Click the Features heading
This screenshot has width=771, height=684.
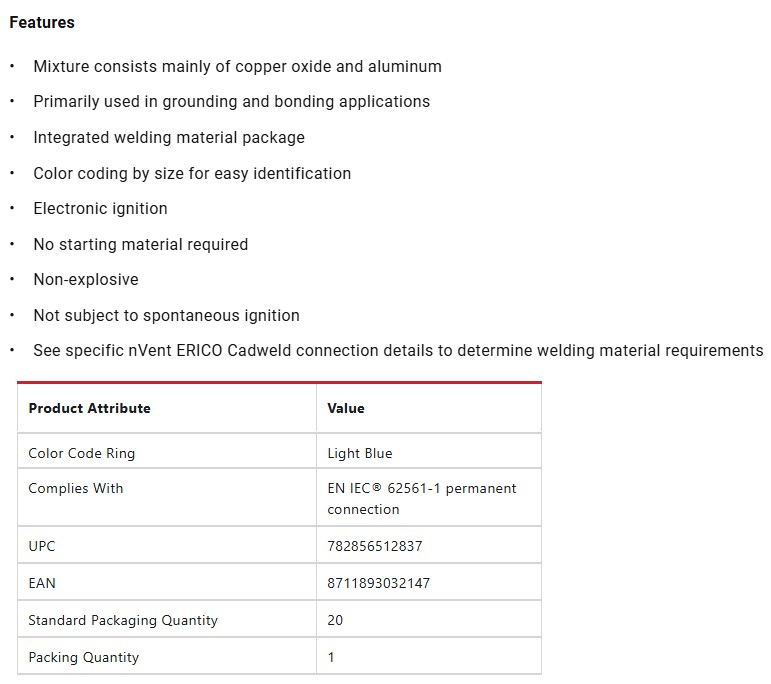42,22
